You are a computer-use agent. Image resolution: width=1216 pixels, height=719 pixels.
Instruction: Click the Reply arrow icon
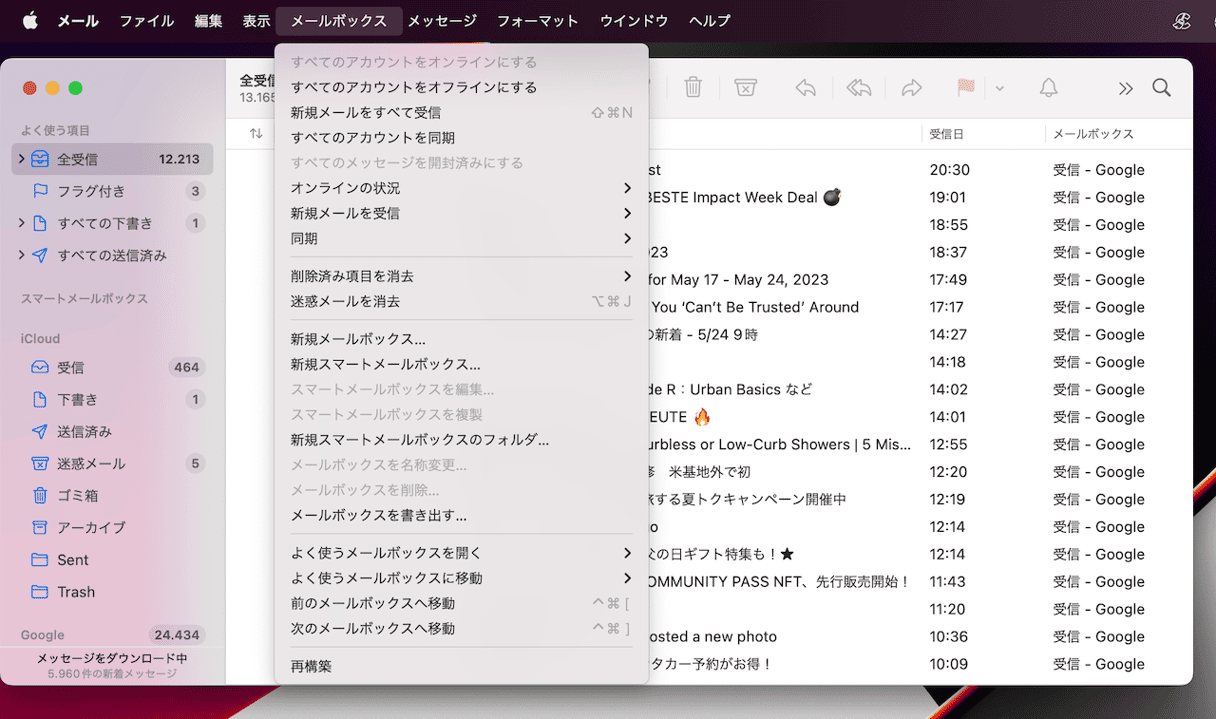[806, 88]
